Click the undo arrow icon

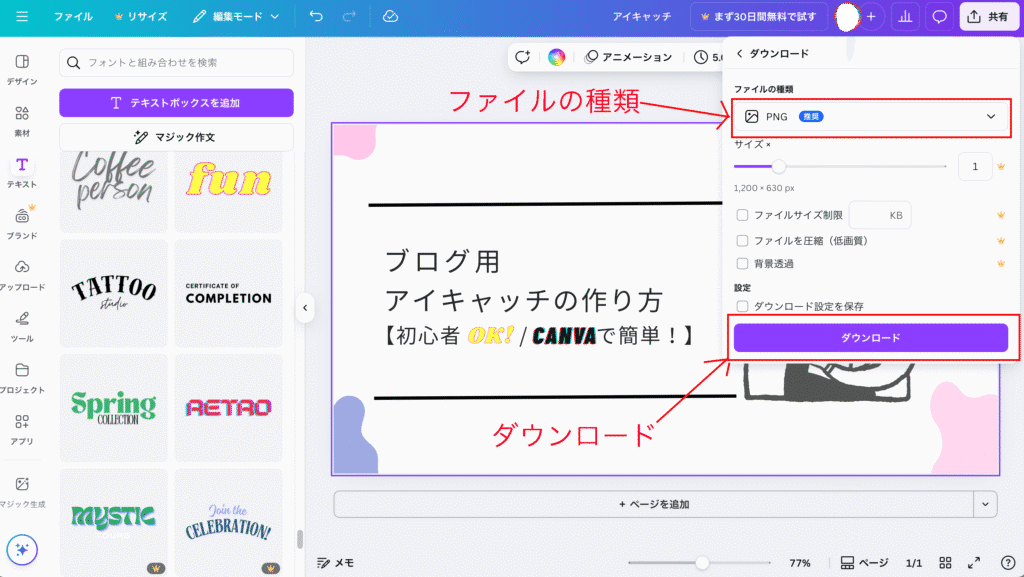[x=316, y=16]
